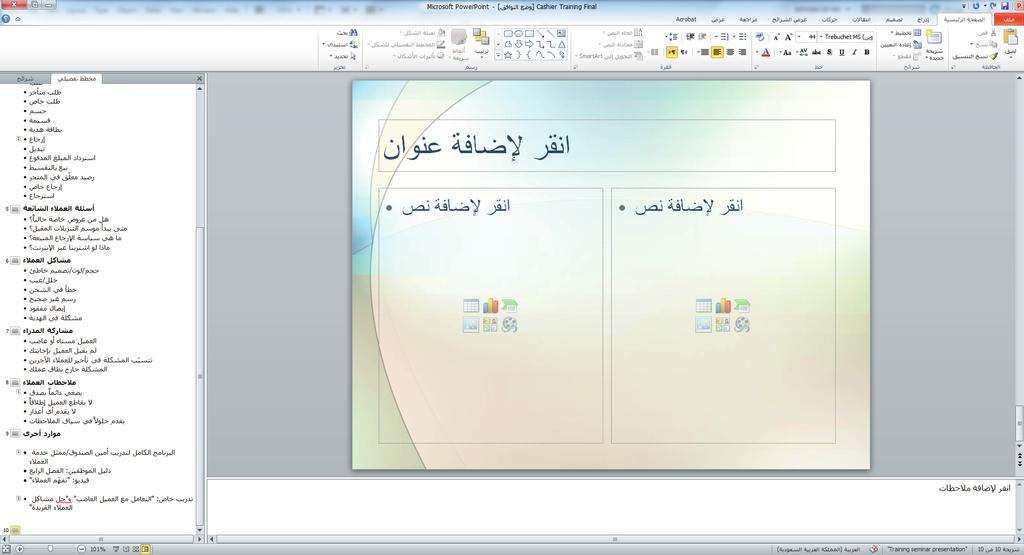Viewport: 1024px width, 555px height.
Task: Toggle text Shadow formatting
Action: coord(829,52)
